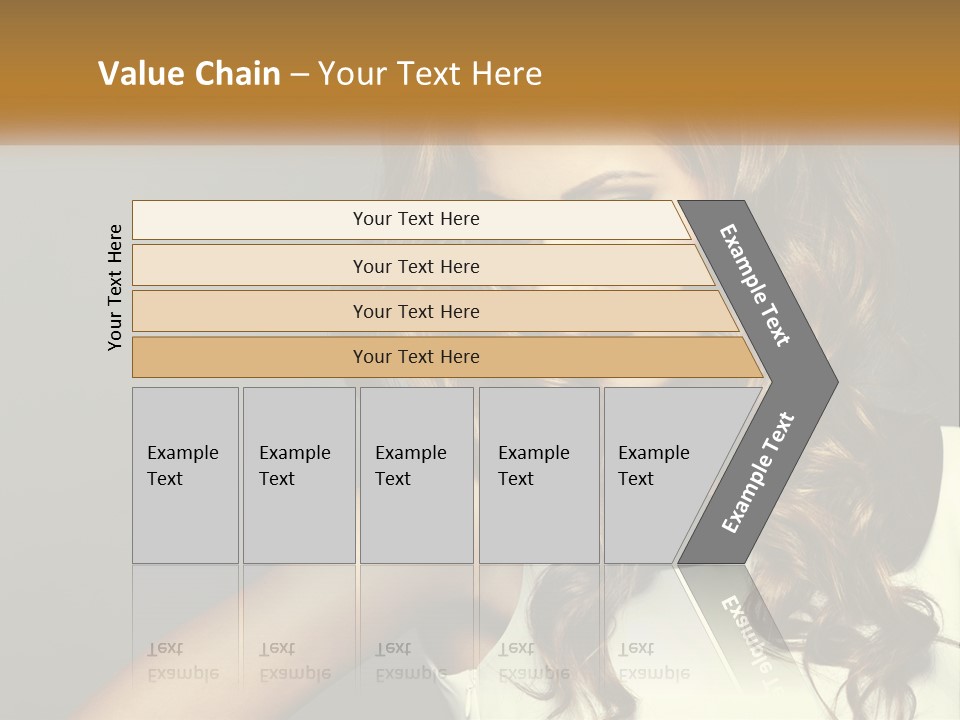The height and width of the screenshot is (720, 960).
Task: Select the second gray "Example Text" box
Action: coord(298,475)
